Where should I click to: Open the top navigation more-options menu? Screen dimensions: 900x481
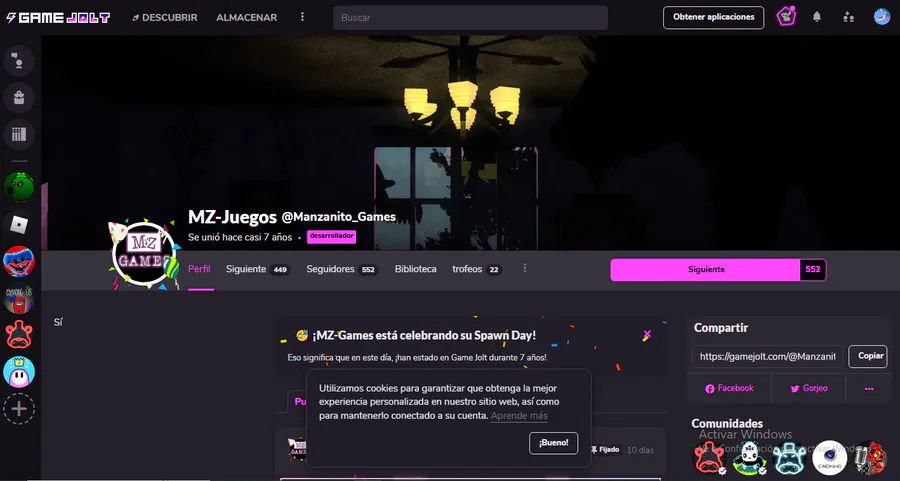coord(302,17)
